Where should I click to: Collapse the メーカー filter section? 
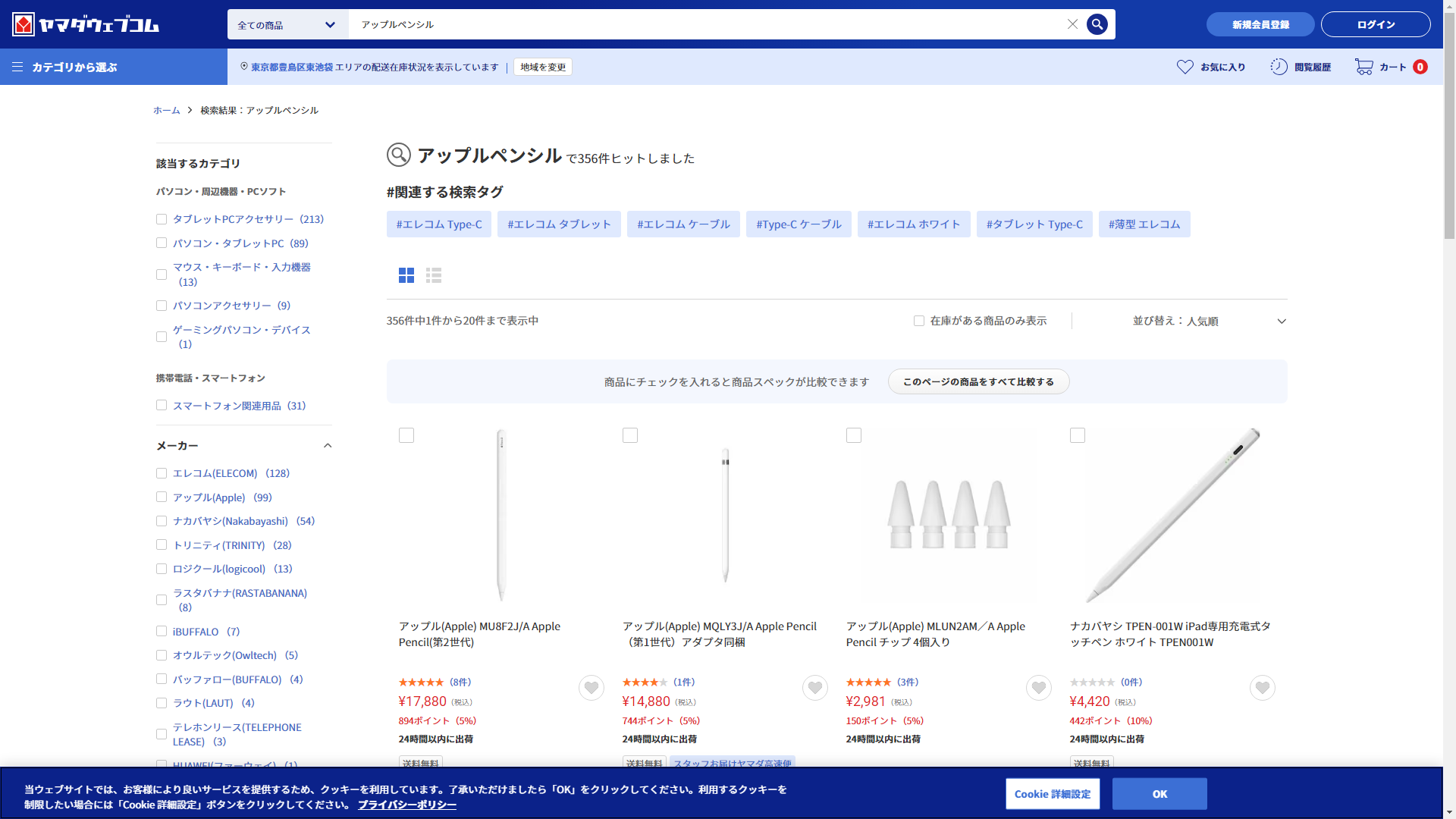click(x=328, y=446)
